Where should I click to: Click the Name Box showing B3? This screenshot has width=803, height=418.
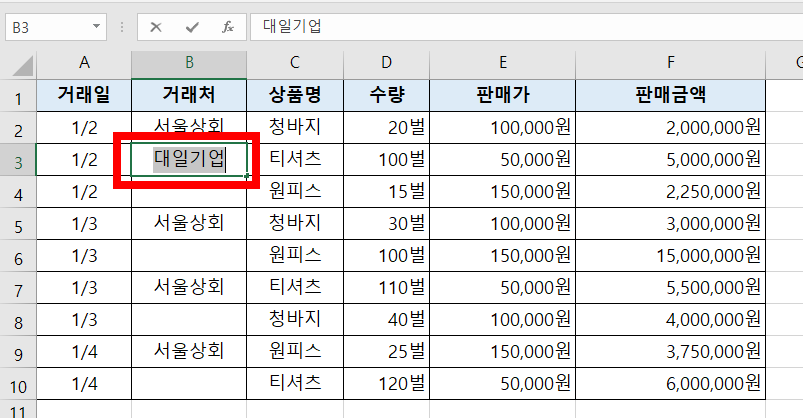click(x=56, y=27)
